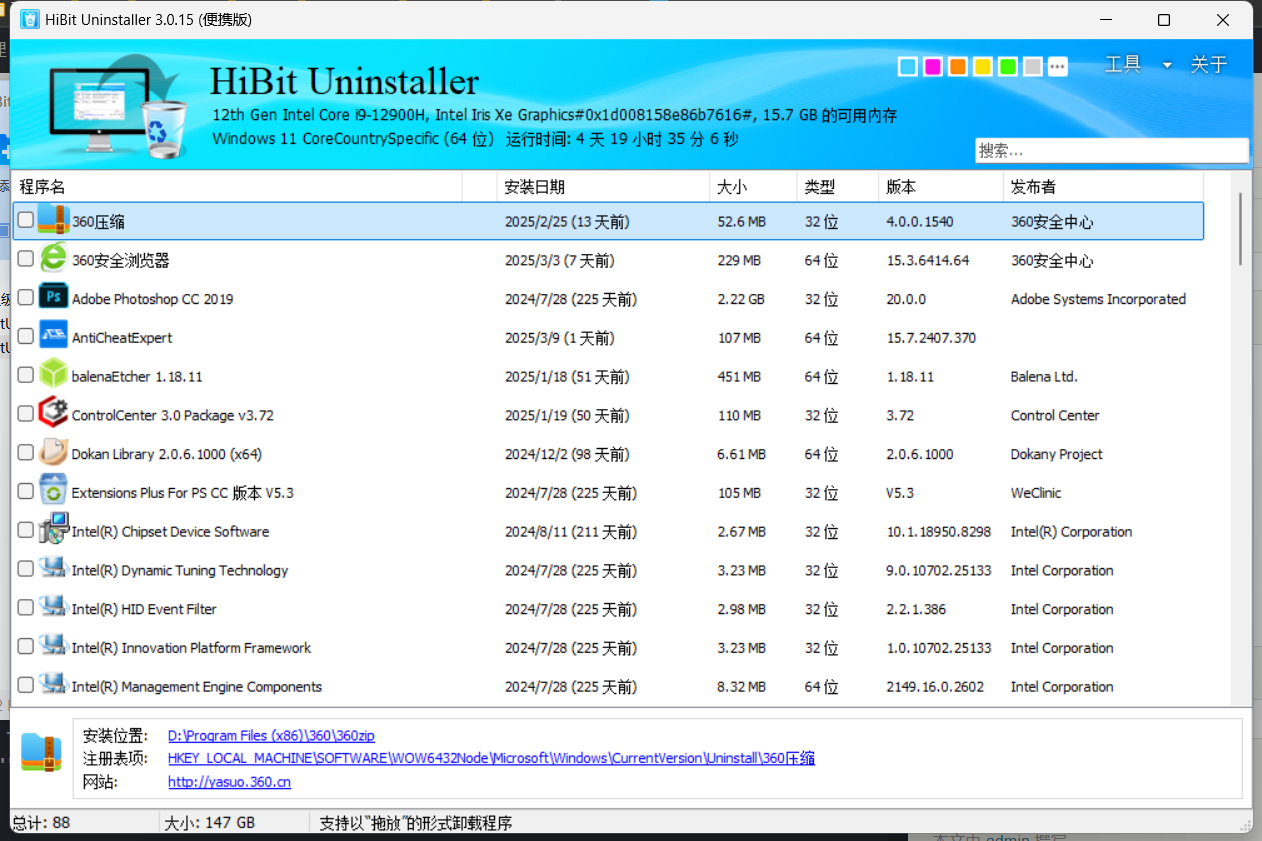
Task: Select the ControlCenter 3.0 Package checkbox
Action: tap(26, 414)
